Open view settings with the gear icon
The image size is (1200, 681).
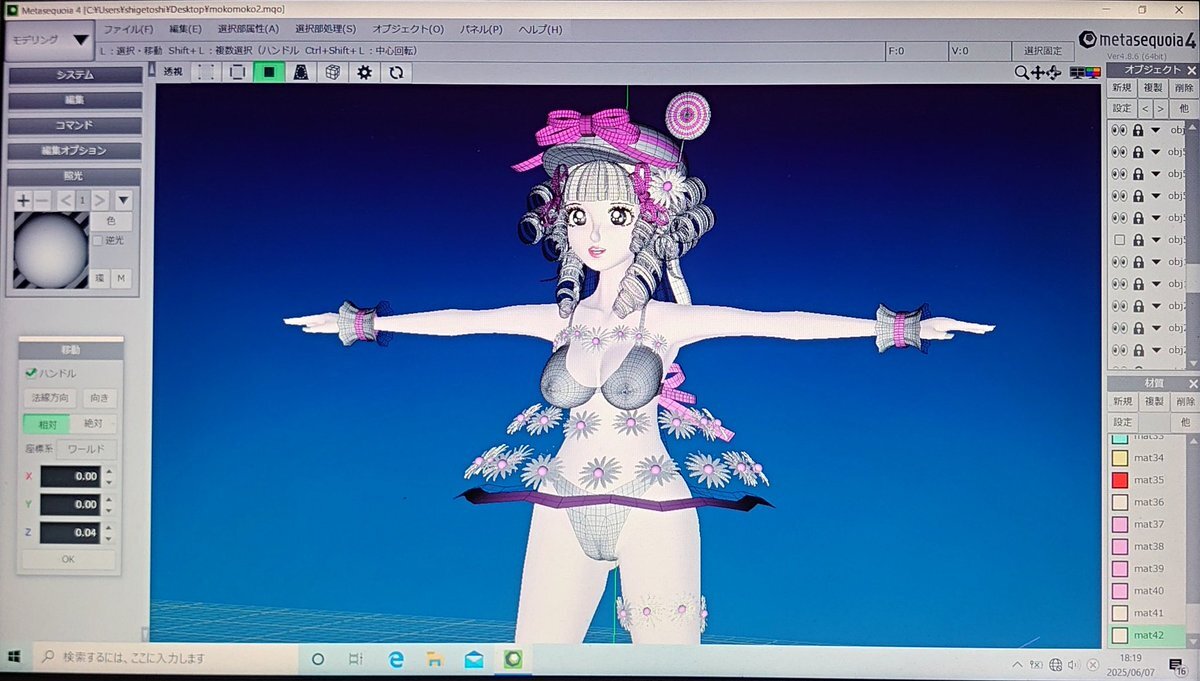364,72
